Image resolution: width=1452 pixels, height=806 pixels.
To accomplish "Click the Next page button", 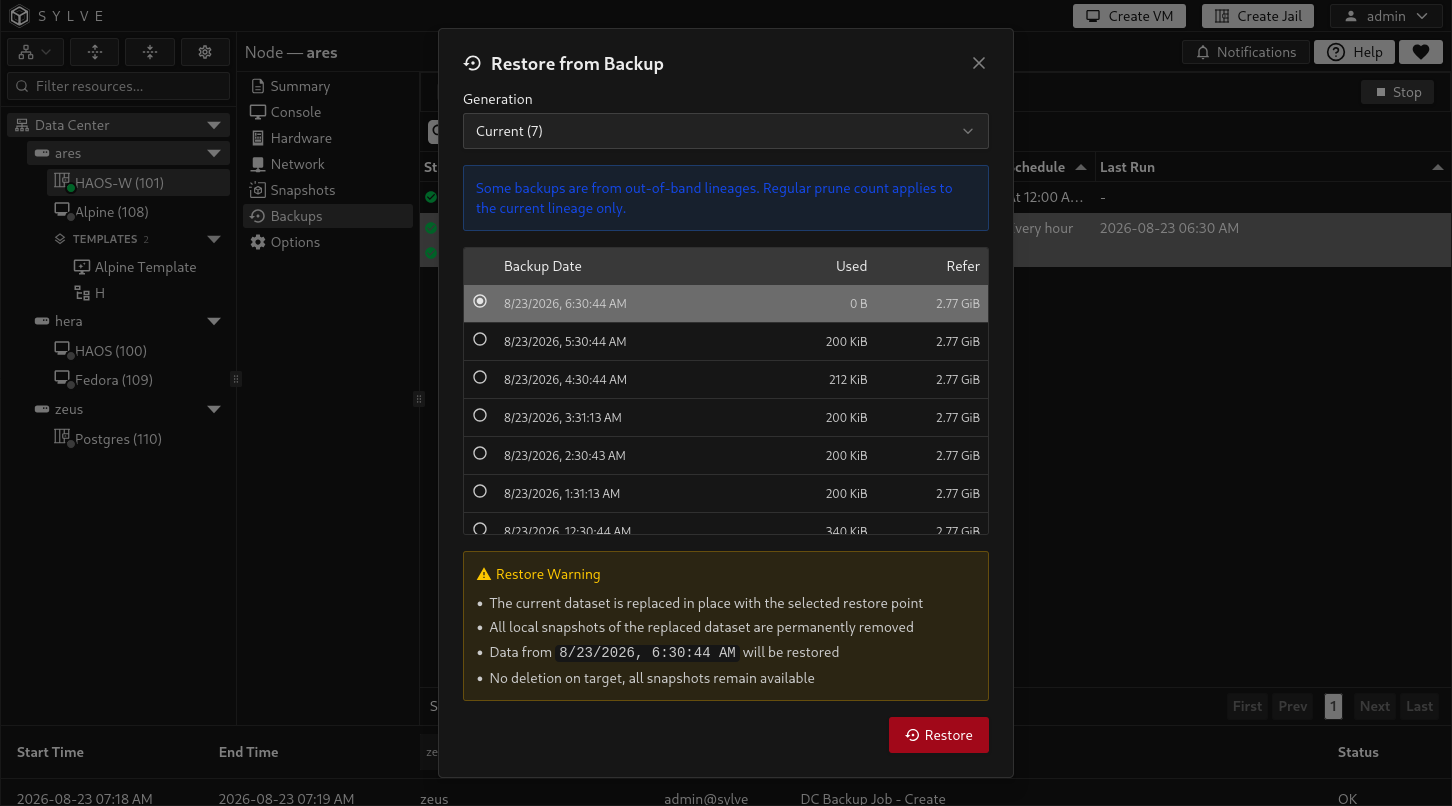I will coord(1375,706).
